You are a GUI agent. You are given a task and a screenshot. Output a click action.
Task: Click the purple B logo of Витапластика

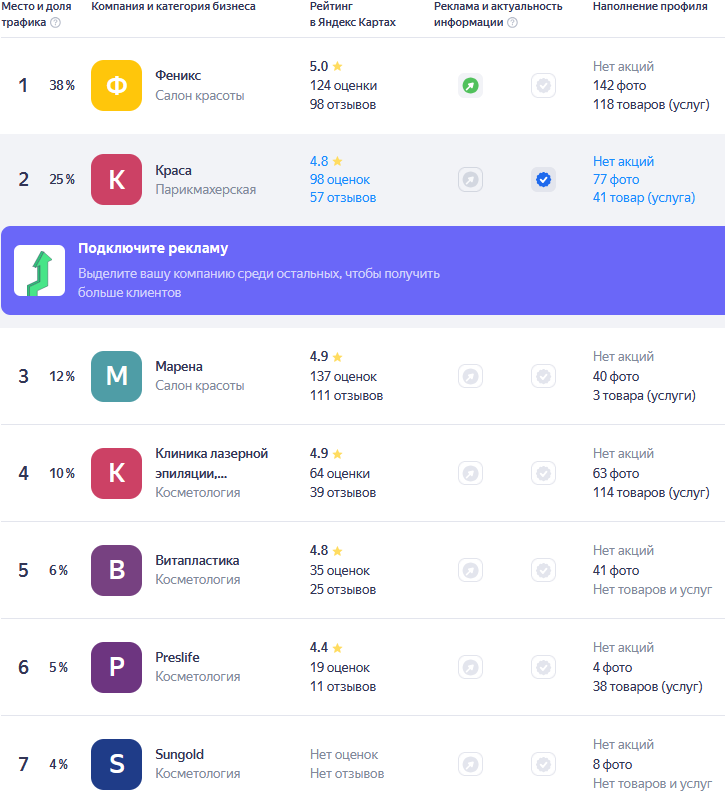[116, 570]
